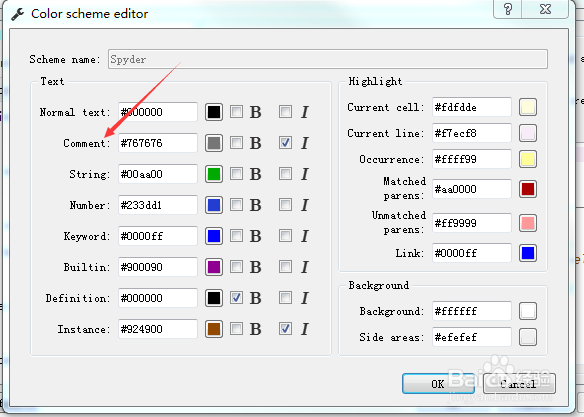This screenshot has width=584, height=417.
Task: Click the String green color swatch
Action: tap(214, 174)
